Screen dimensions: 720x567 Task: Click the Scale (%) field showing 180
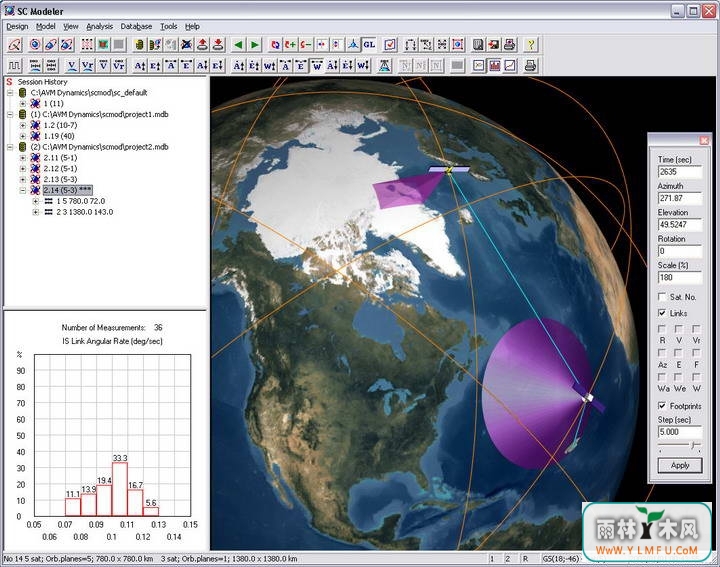coord(680,277)
